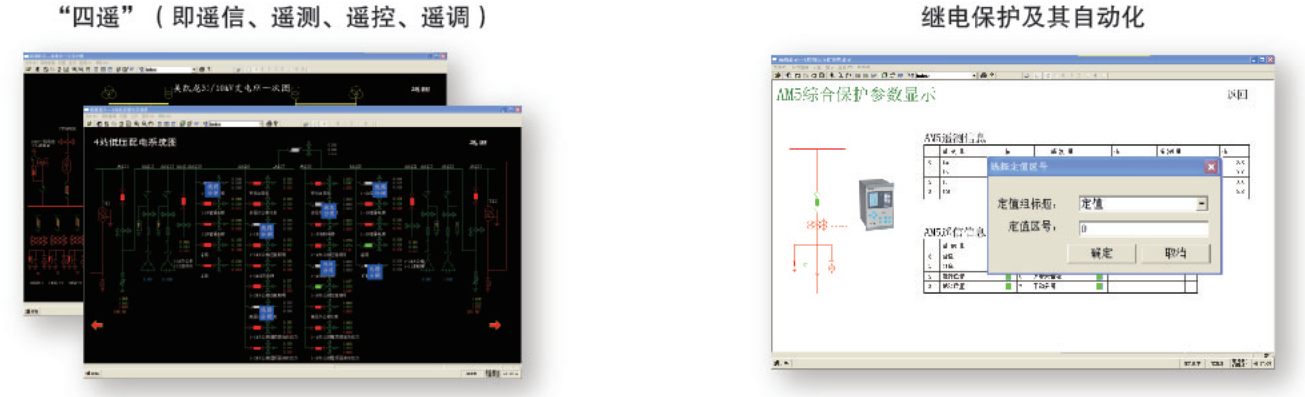
Task: Click the red left arrow navigation icon
Action: coord(97,324)
